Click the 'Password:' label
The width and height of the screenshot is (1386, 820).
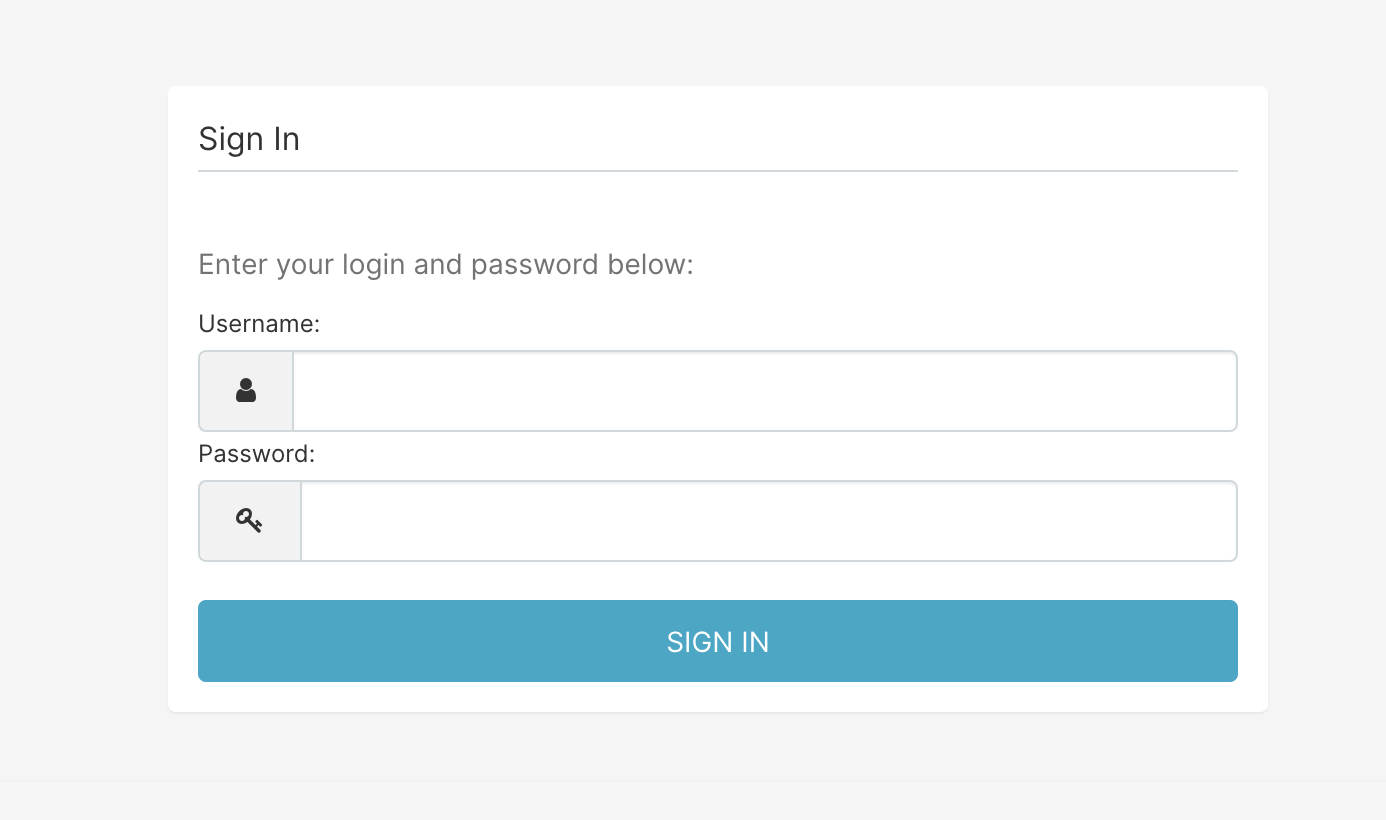255,453
